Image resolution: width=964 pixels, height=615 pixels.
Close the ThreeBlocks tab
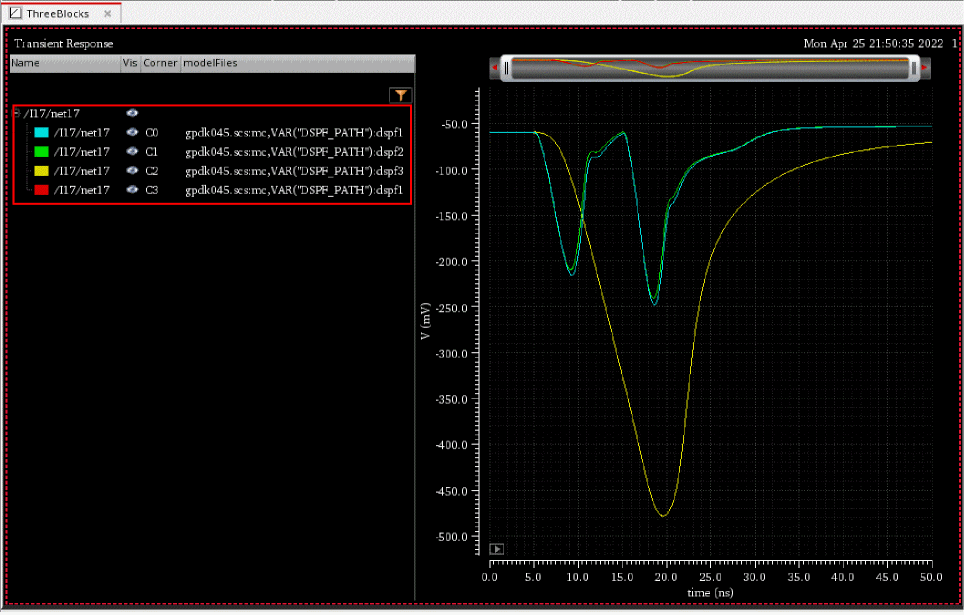tap(108, 14)
